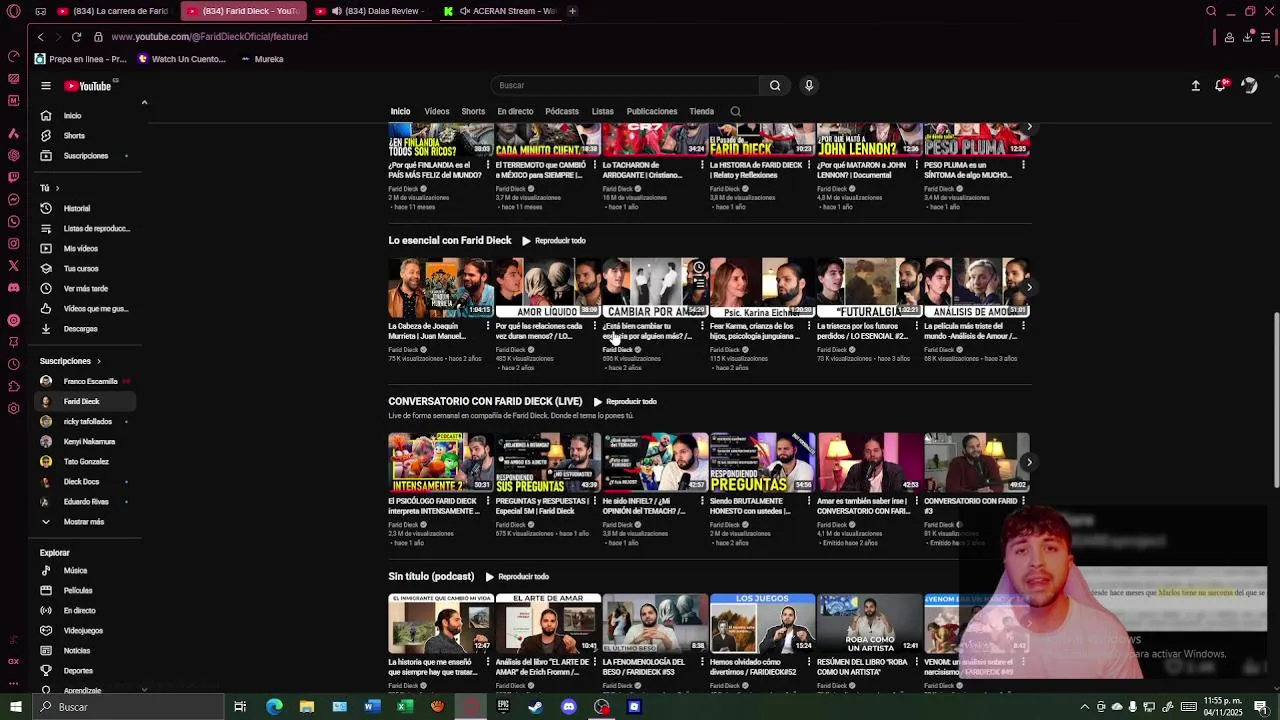Open the En directo channel tab
1280x720 pixels.
(515, 112)
